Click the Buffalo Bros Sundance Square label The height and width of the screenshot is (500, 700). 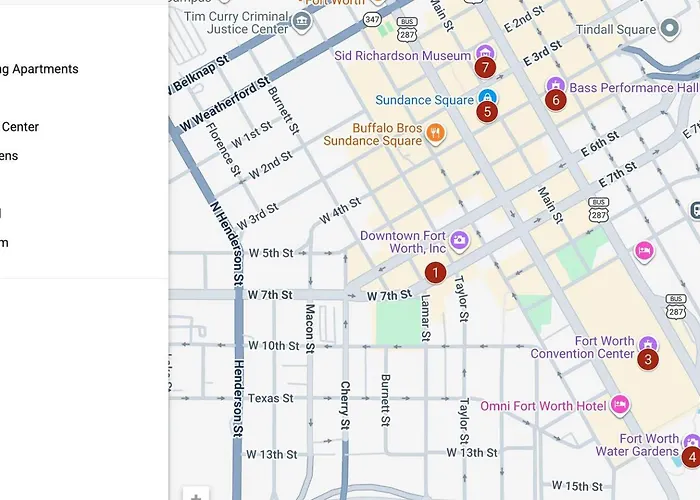373,134
